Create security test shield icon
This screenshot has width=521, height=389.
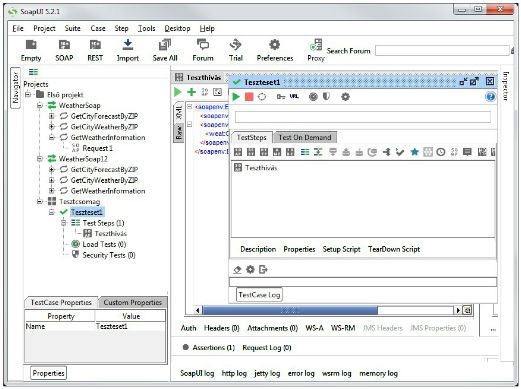326,97
